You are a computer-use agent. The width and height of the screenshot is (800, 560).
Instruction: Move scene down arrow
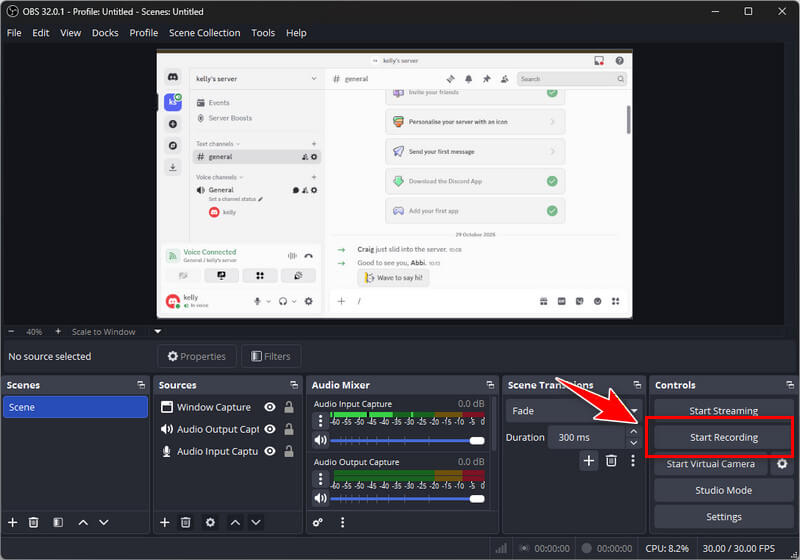click(x=104, y=522)
